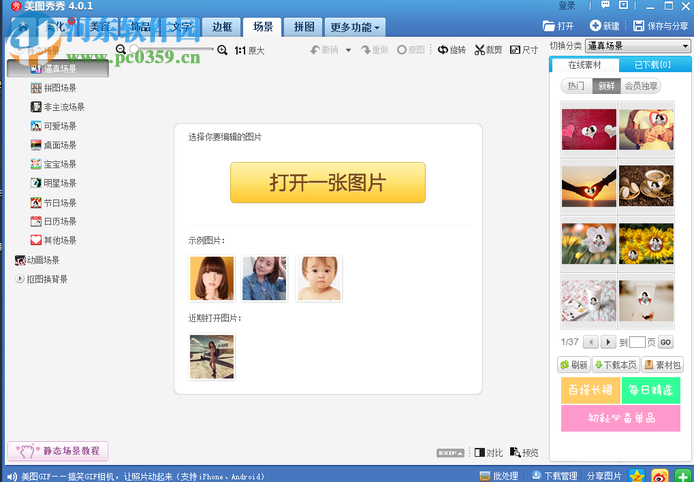Expand the 抠图换背景 section
This screenshot has height=482, width=694.
[41, 279]
